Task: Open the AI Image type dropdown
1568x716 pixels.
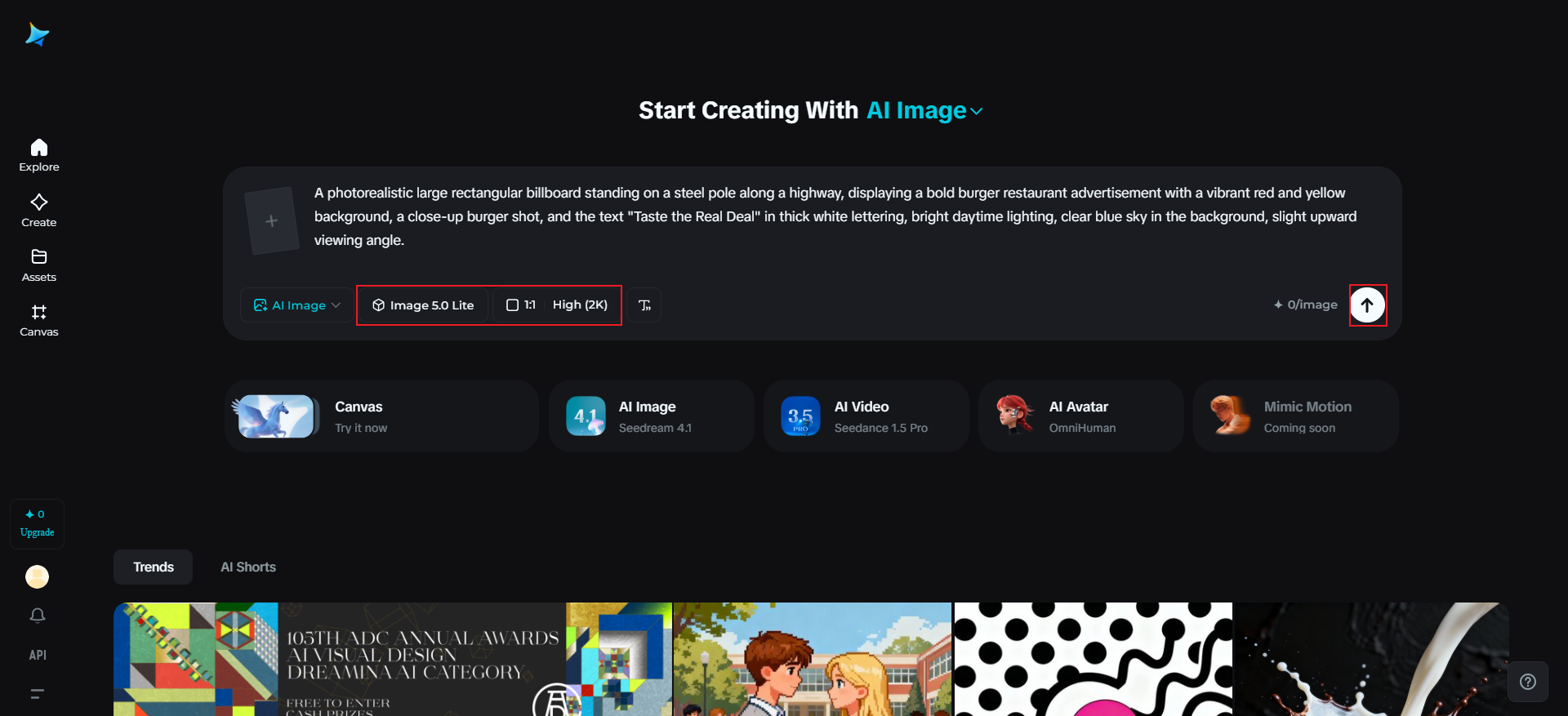Action: (297, 305)
